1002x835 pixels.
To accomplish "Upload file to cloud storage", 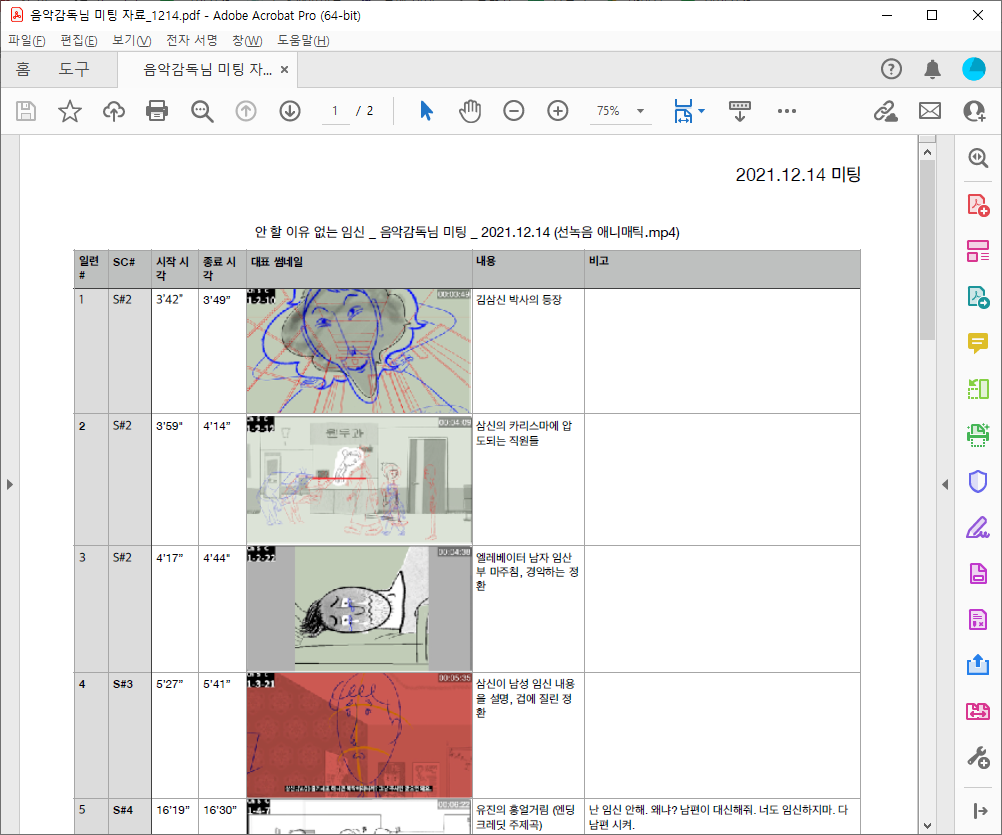I will (114, 111).
